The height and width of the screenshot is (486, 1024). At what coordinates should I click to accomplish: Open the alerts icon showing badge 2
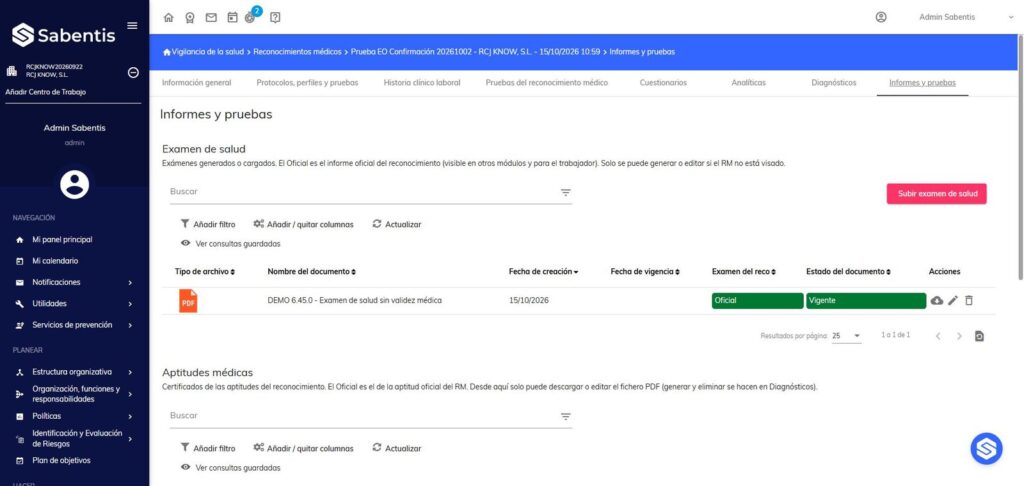point(251,16)
